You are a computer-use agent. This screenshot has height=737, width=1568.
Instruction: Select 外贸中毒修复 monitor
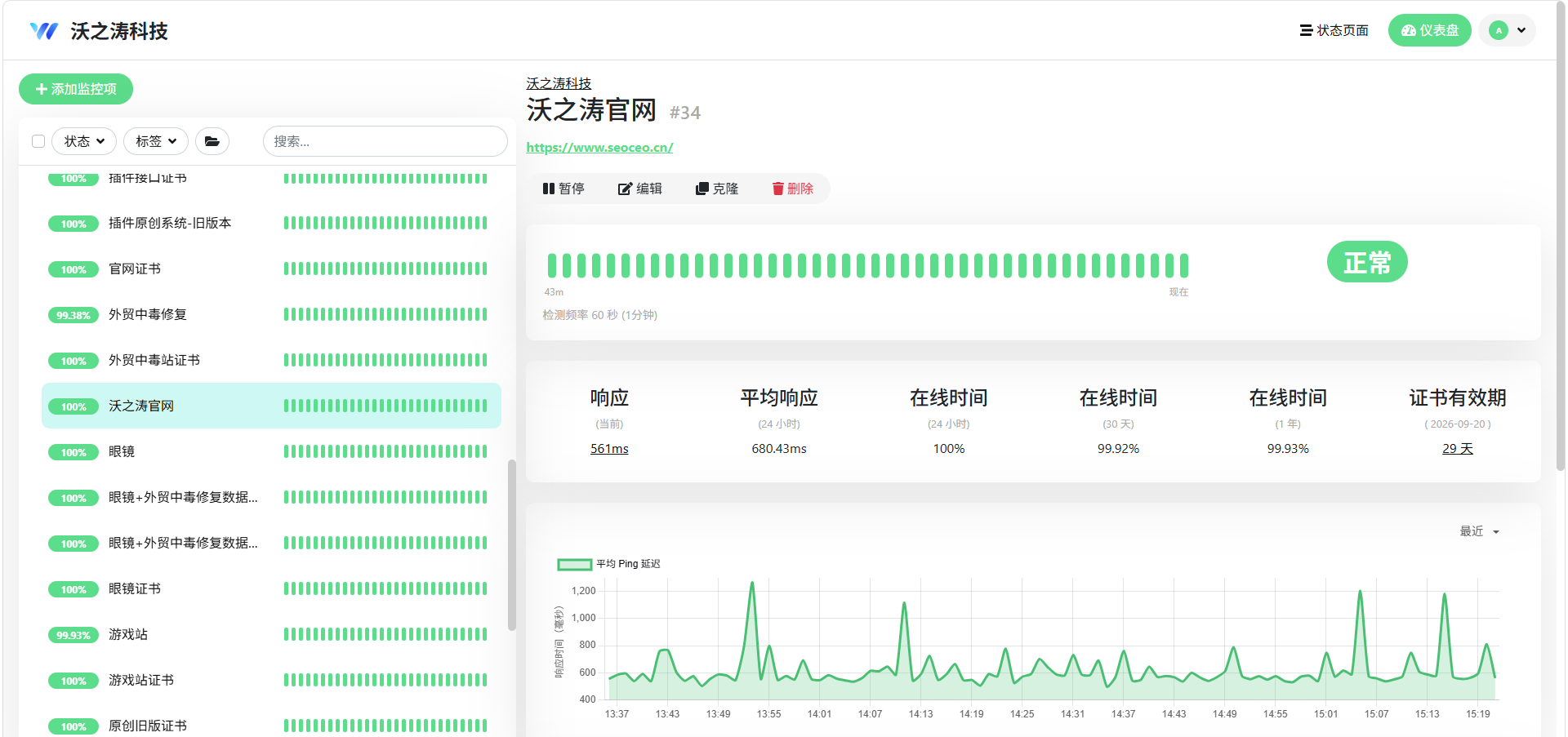point(271,314)
